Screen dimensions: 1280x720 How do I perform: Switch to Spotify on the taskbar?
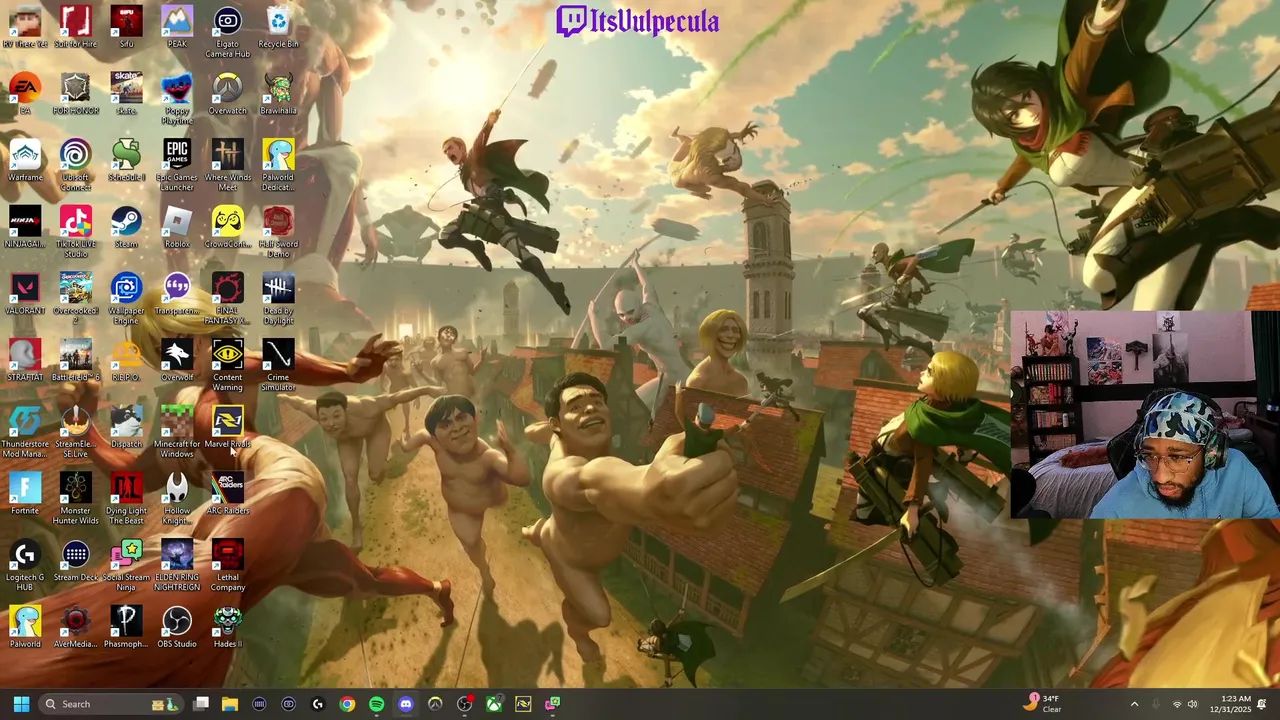pos(376,704)
